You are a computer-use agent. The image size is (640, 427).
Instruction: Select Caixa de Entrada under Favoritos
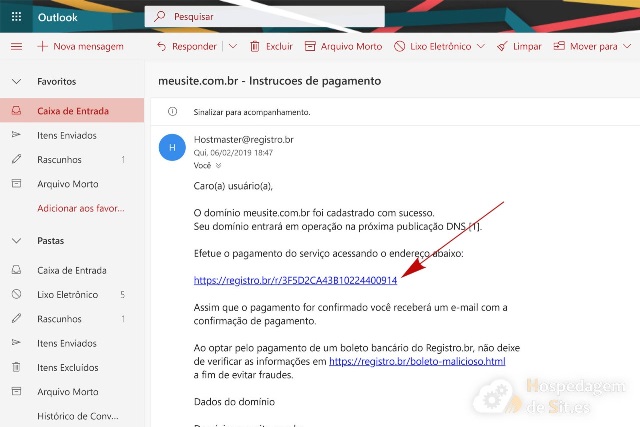pyautogui.click(x=72, y=111)
